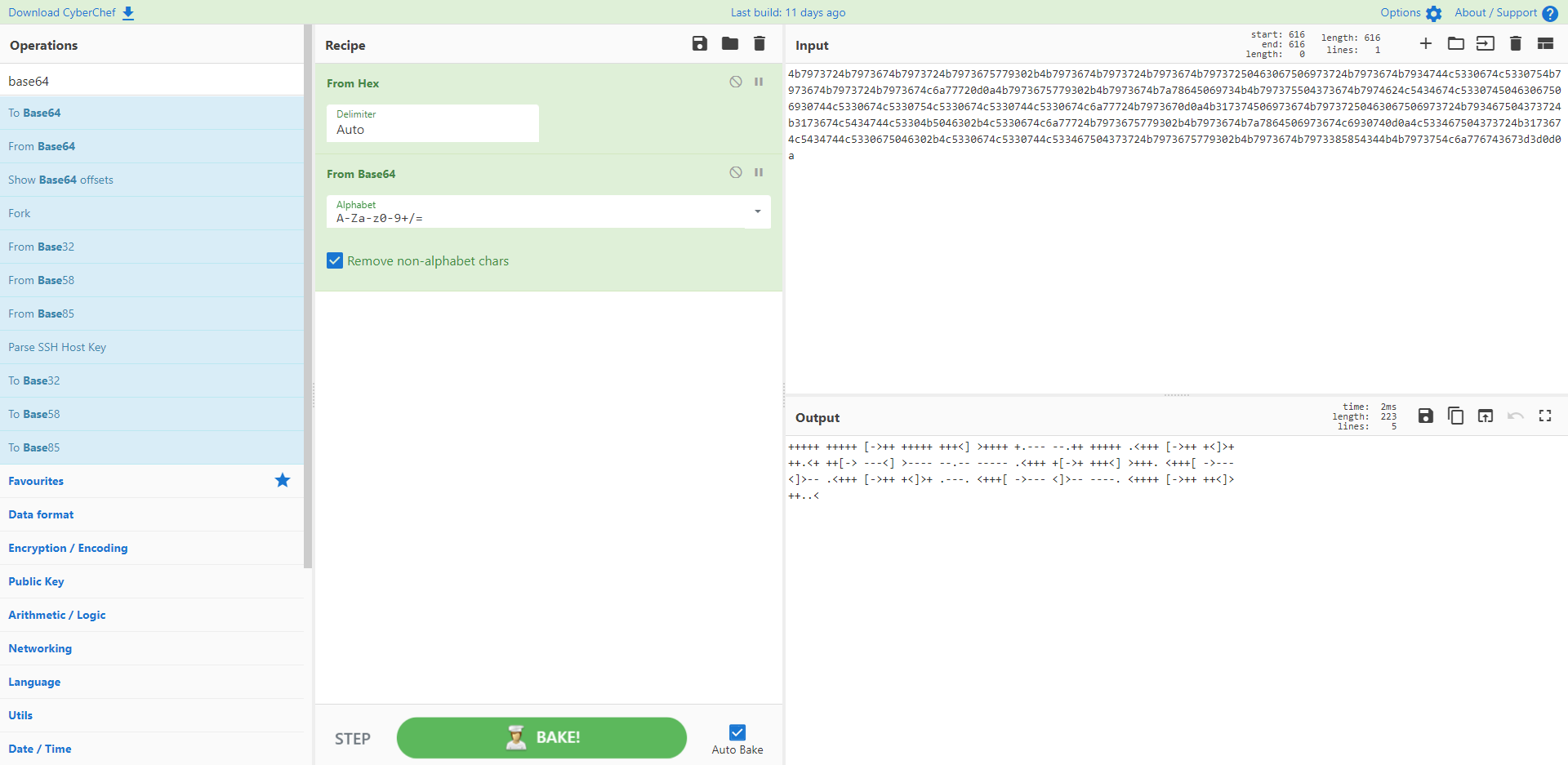Open the About / Support link
The height and width of the screenshot is (765, 1568).
click(1496, 12)
